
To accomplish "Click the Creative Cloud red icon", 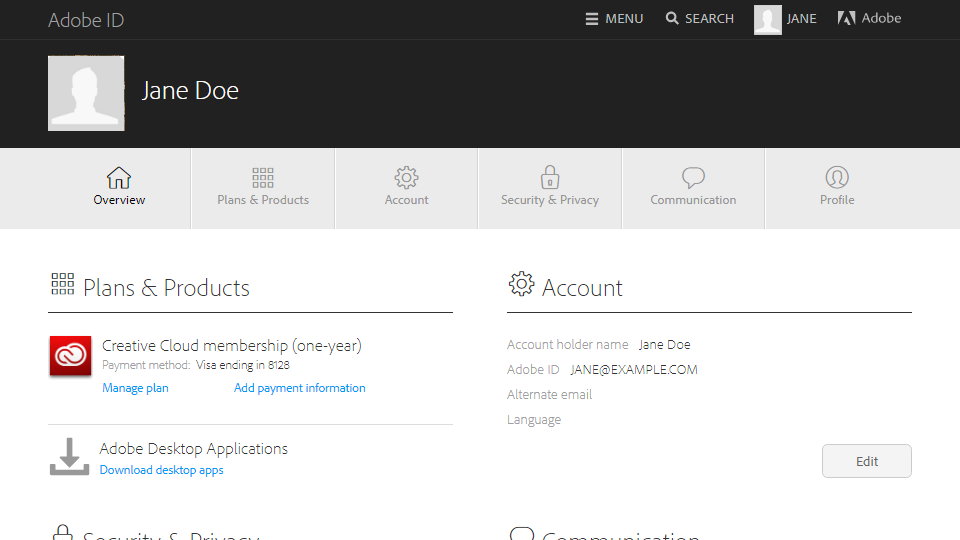I will [70, 357].
